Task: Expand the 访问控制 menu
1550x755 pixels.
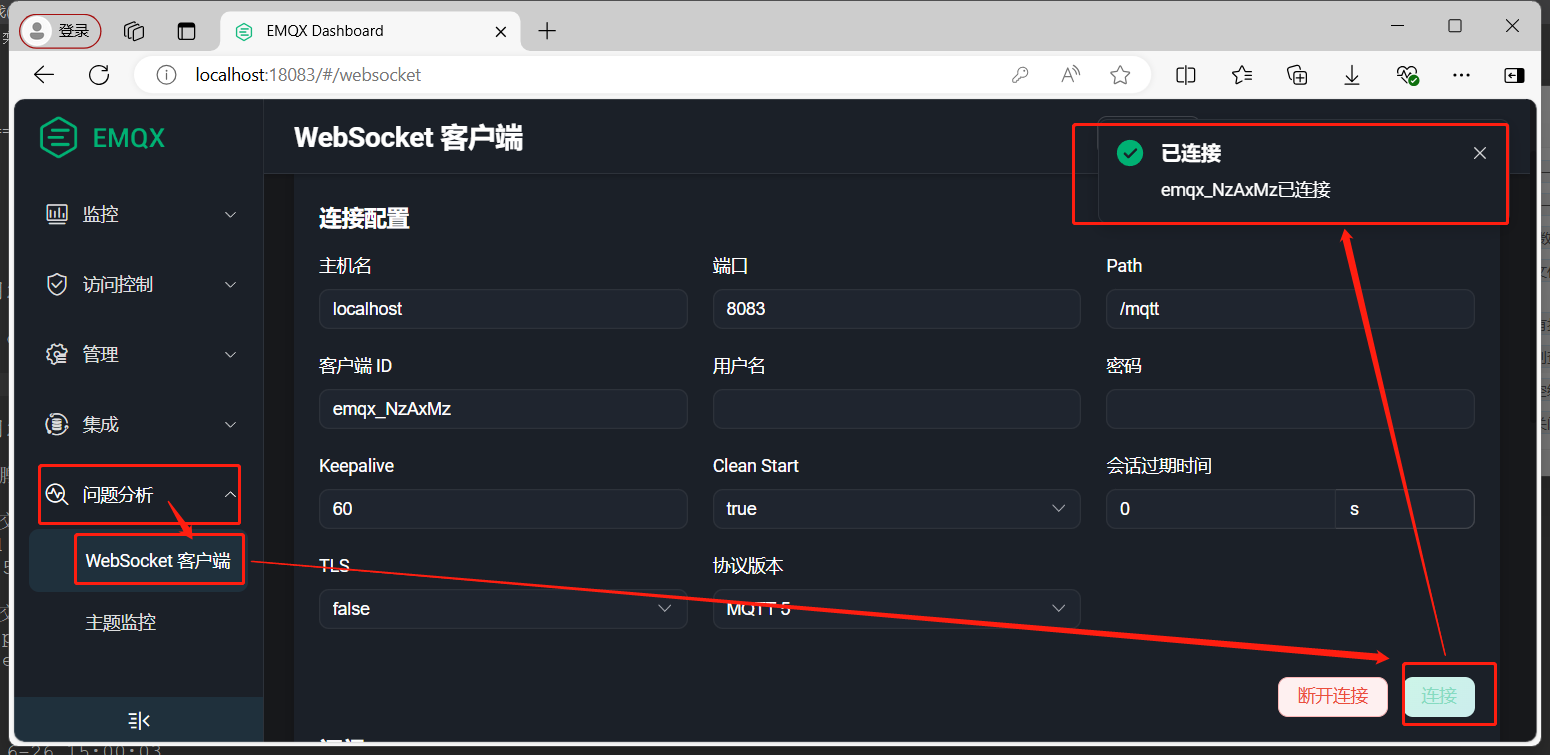Action: pos(138,284)
